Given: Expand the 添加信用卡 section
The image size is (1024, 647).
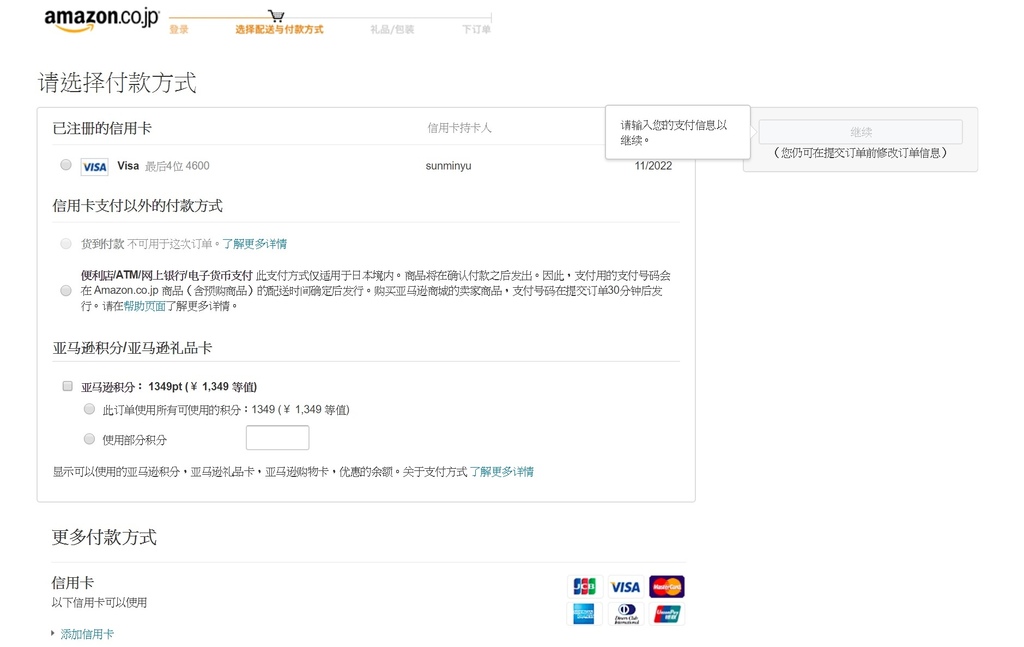Looking at the screenshot, I should [x=86, y=634].
